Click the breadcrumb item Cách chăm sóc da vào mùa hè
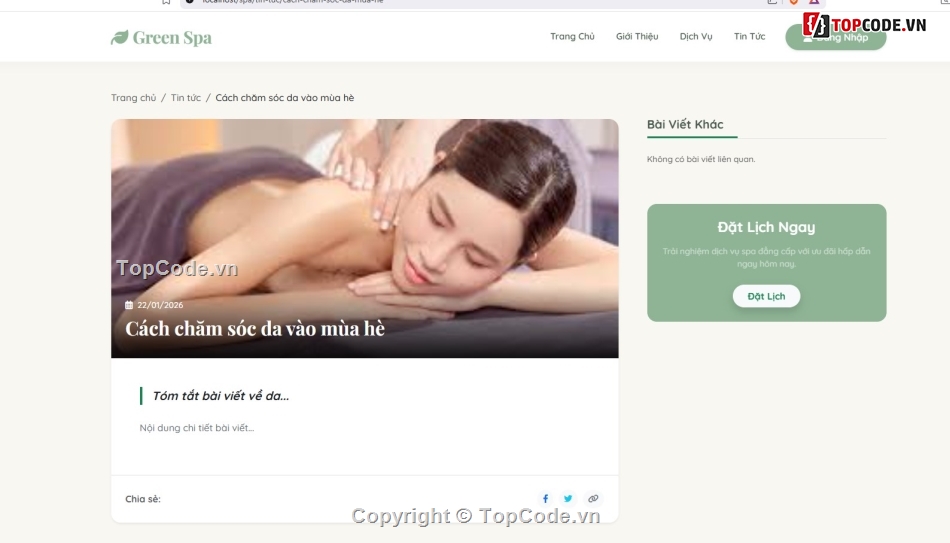 tap(285, 98)
